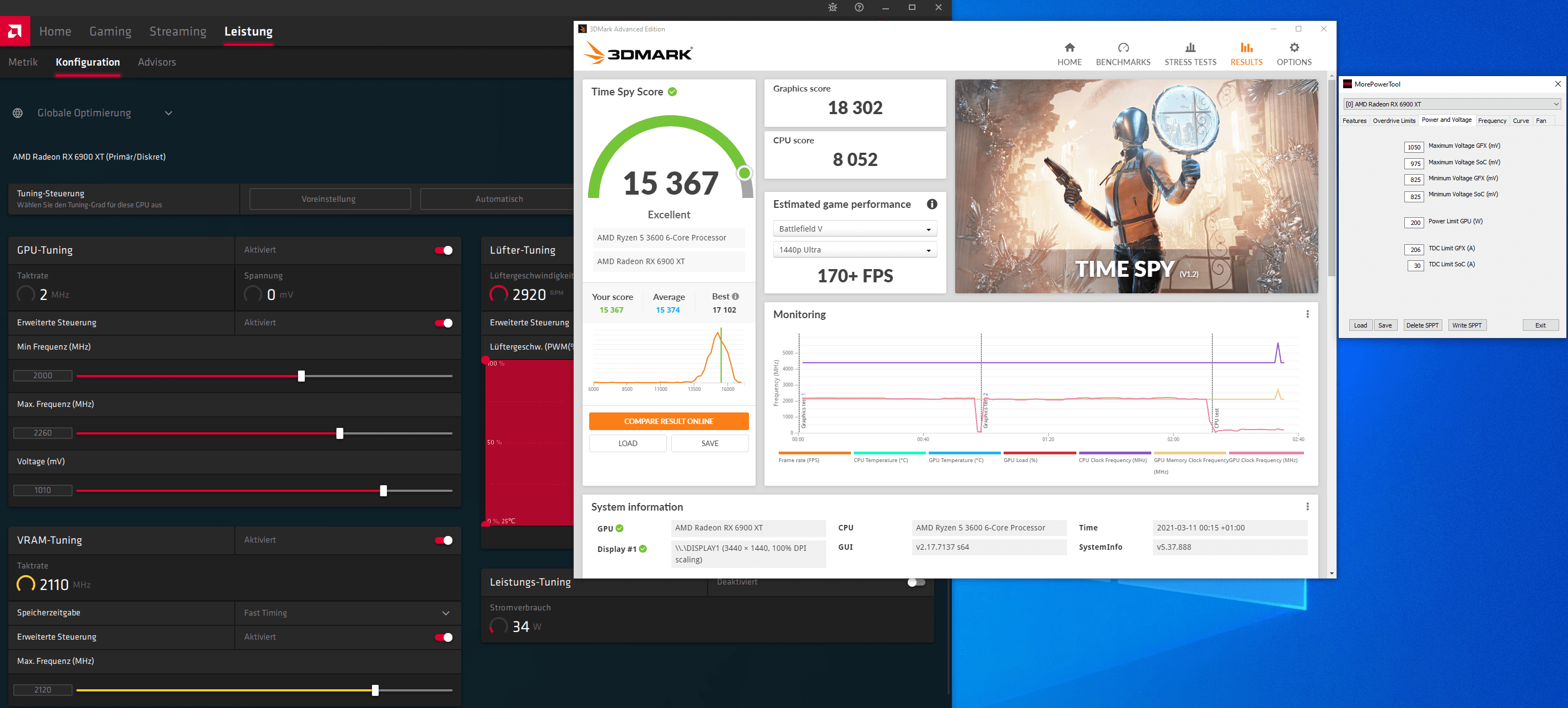The width and height of the screenshot is (1568, 708).
Task: Click the Max. Frequenz GPU slider handle
Action: coord(340,433)
